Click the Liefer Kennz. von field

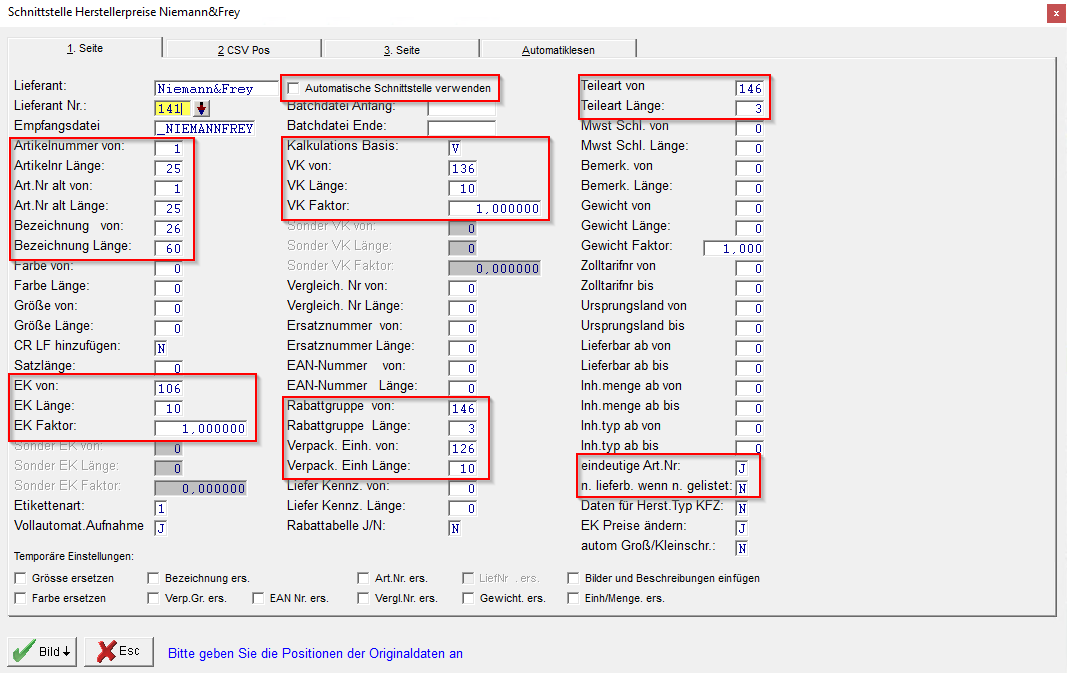[x=463, y=489]
